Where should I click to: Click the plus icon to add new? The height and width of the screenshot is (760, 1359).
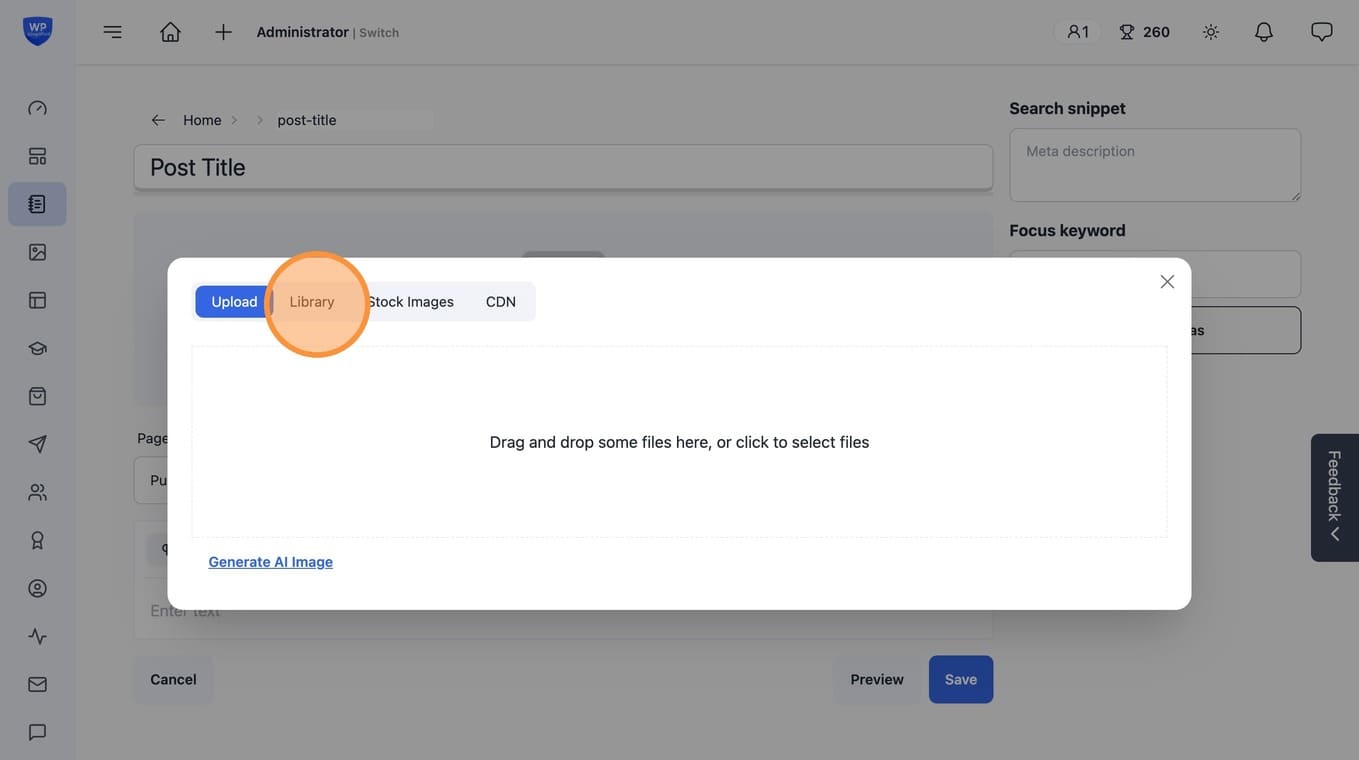tap(224, 32)
